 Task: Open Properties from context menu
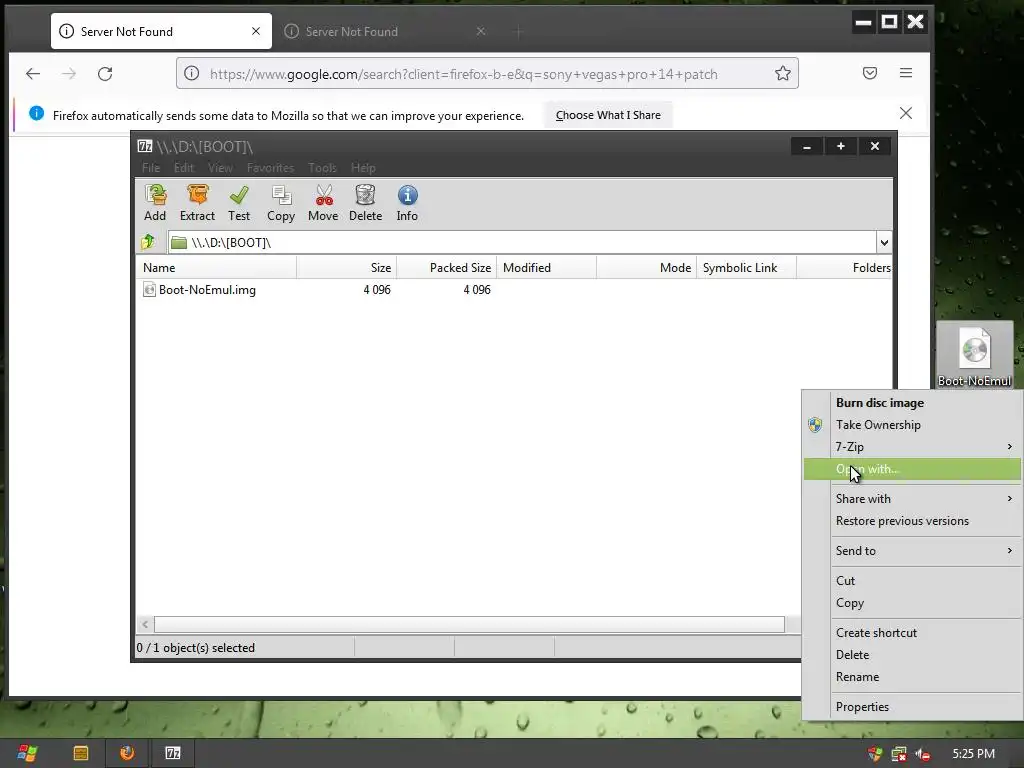point(912,707)
